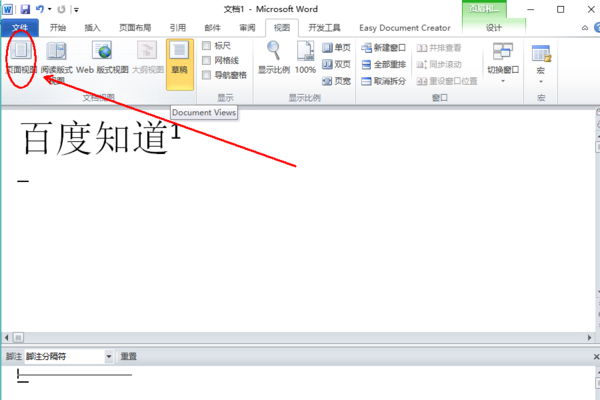
Task: Switch to the Page Layout (页面布局) tab
Action: pos(135,28)
